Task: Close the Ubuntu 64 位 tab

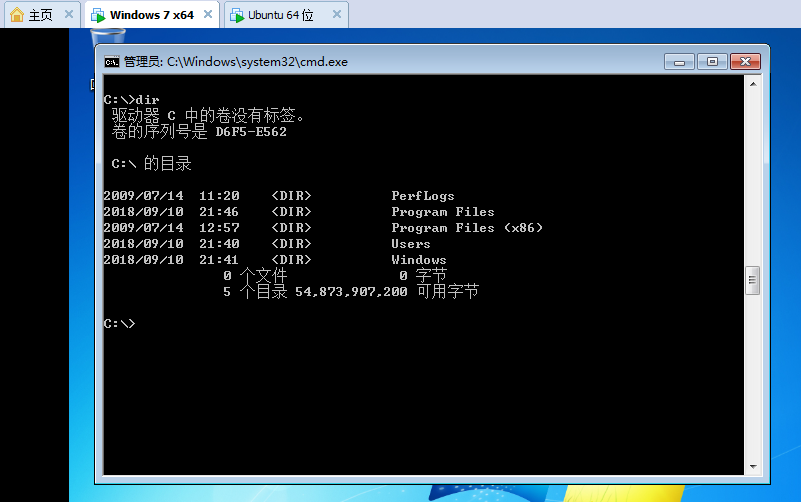Action: (337, 14)
